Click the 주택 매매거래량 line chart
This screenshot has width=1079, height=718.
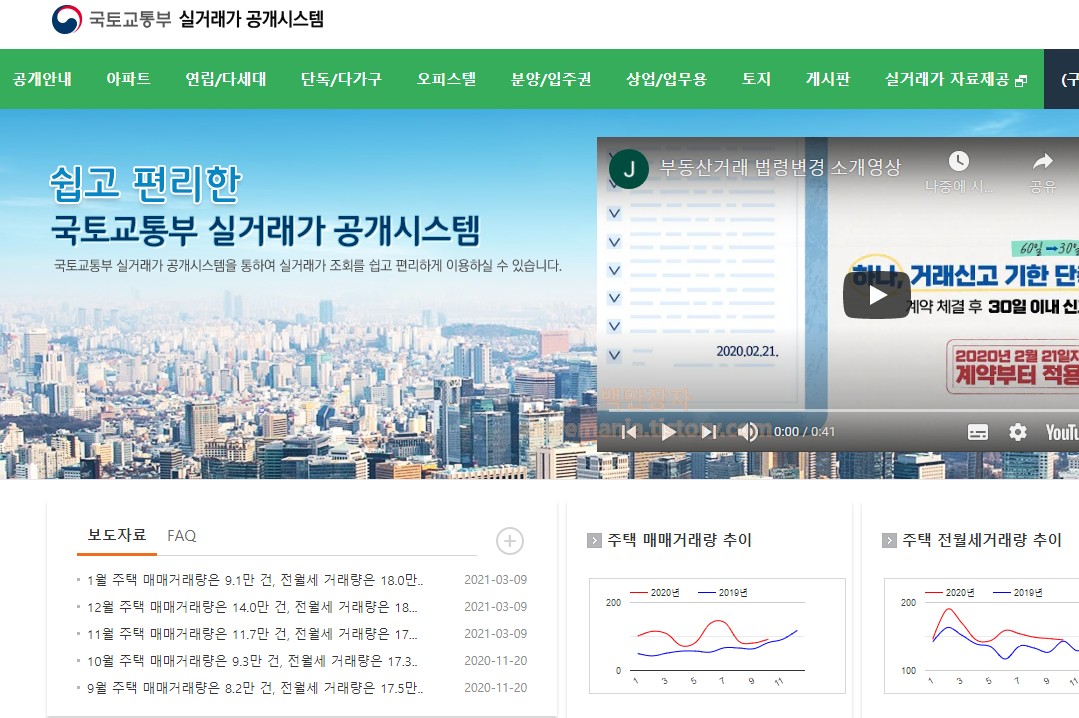tap(717, 636)
